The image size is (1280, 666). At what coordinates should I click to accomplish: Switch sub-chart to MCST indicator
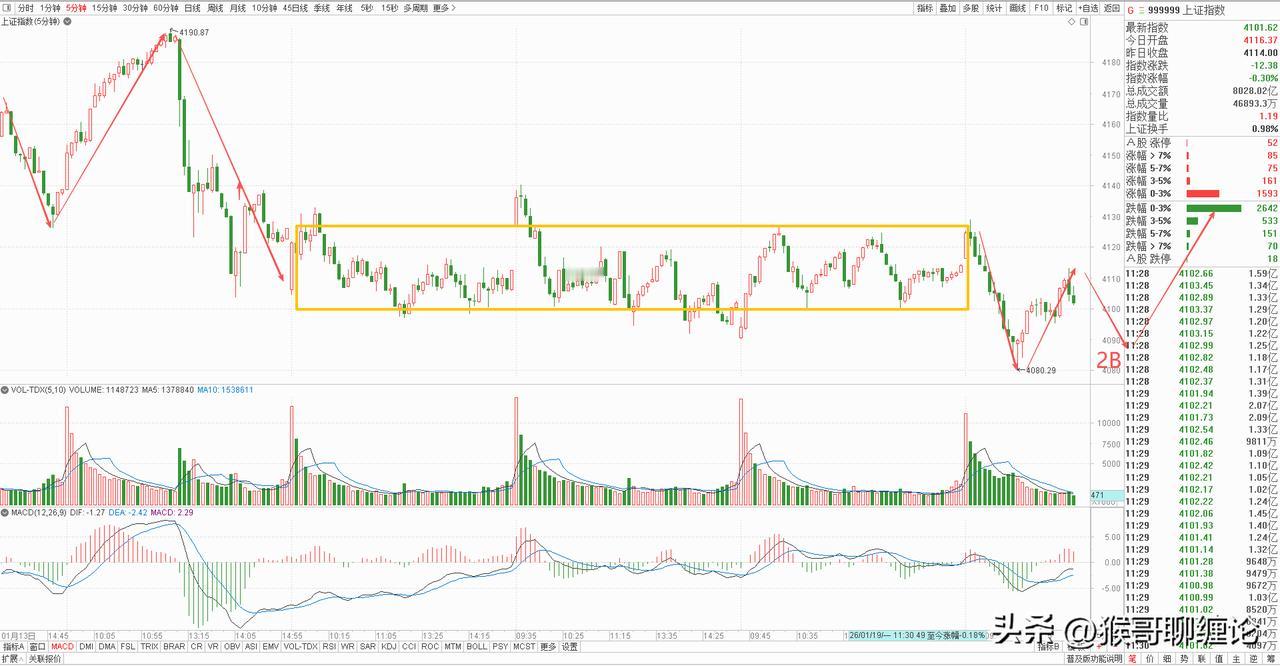point(524,647)
